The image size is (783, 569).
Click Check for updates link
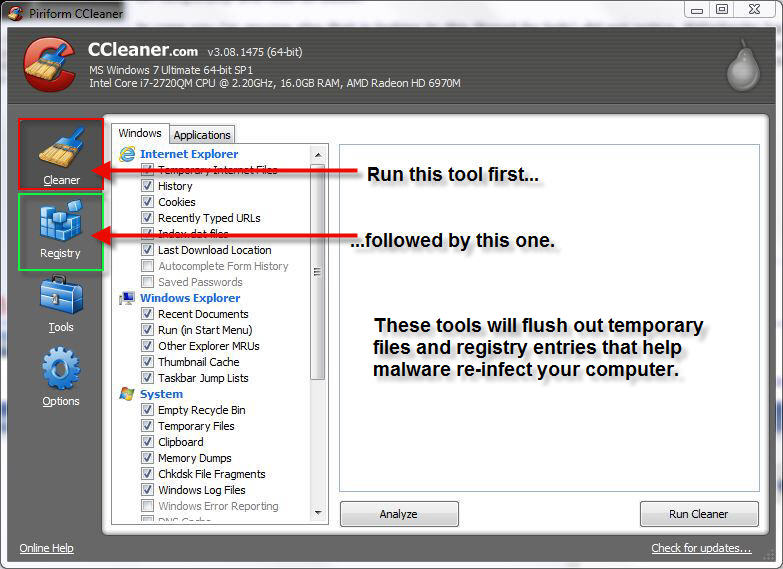[x=701, y=548]
